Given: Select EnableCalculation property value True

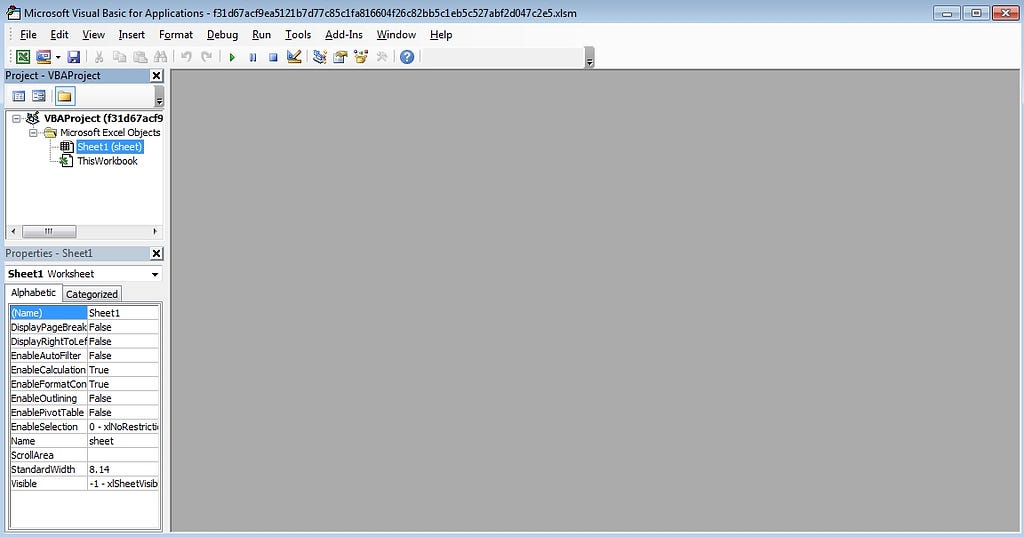Looking at the screenshot, I should (x=123, y=370).
